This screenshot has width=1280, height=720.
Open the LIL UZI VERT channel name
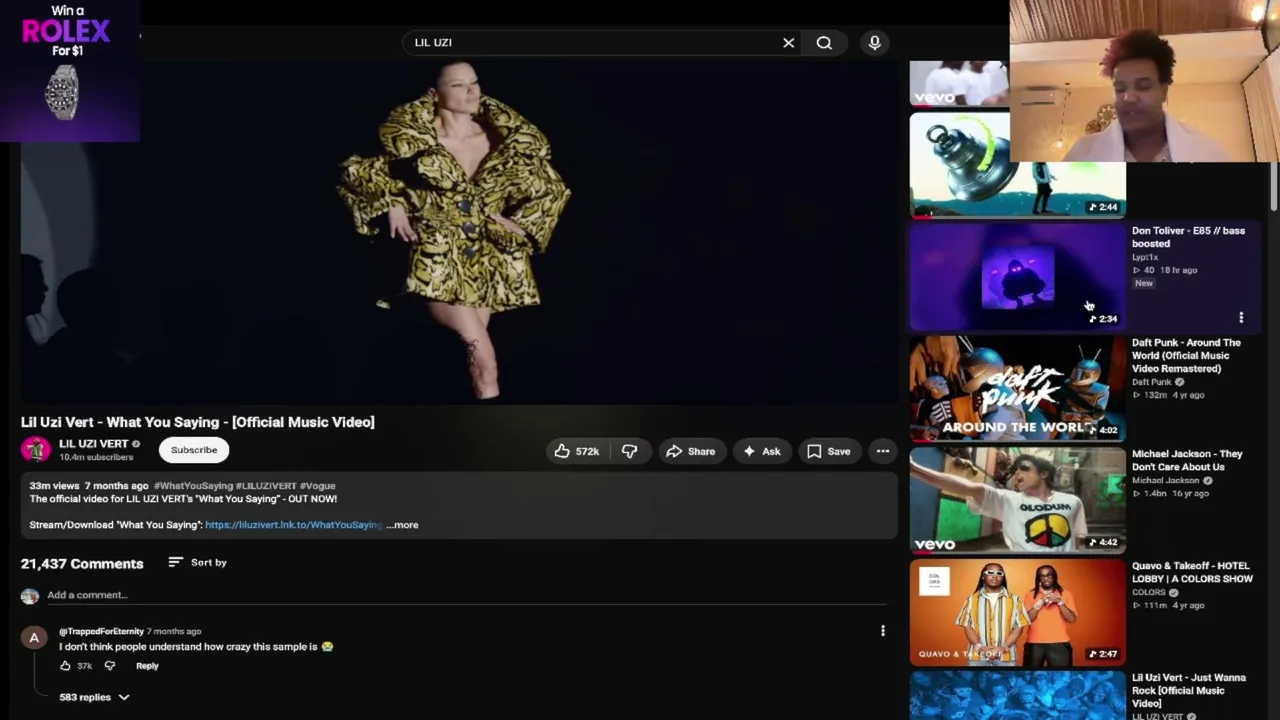pyautogui.click(x=94, y=444)
